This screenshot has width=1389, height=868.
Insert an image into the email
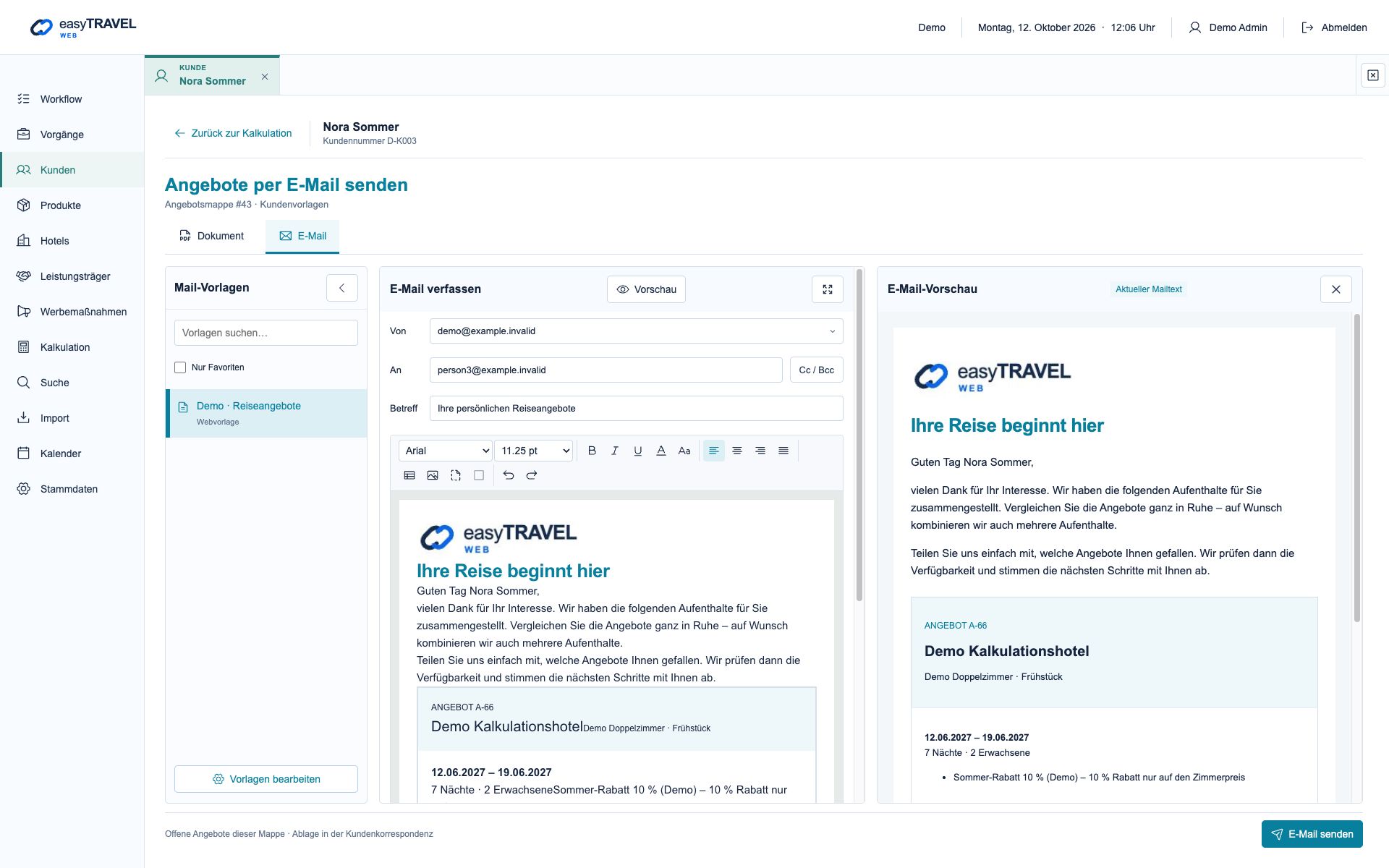coord(433,475)
